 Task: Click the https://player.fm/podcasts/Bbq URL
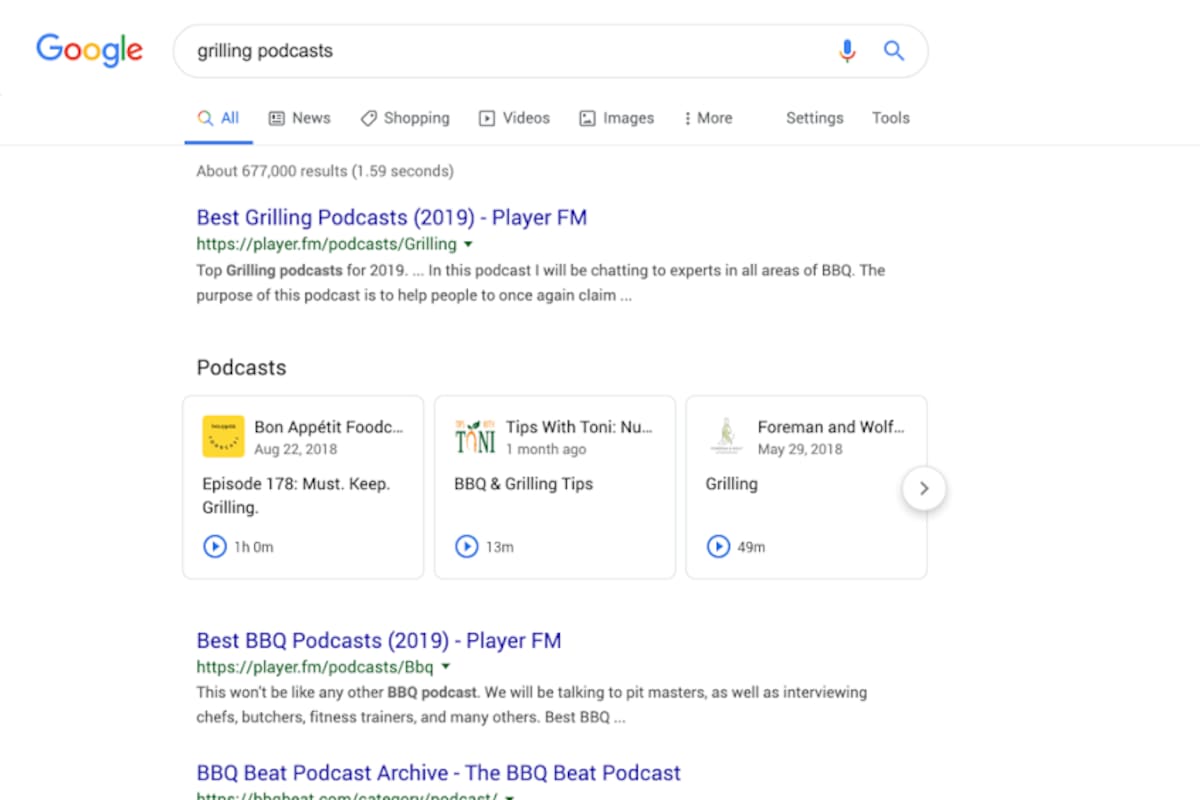[315, 667]
